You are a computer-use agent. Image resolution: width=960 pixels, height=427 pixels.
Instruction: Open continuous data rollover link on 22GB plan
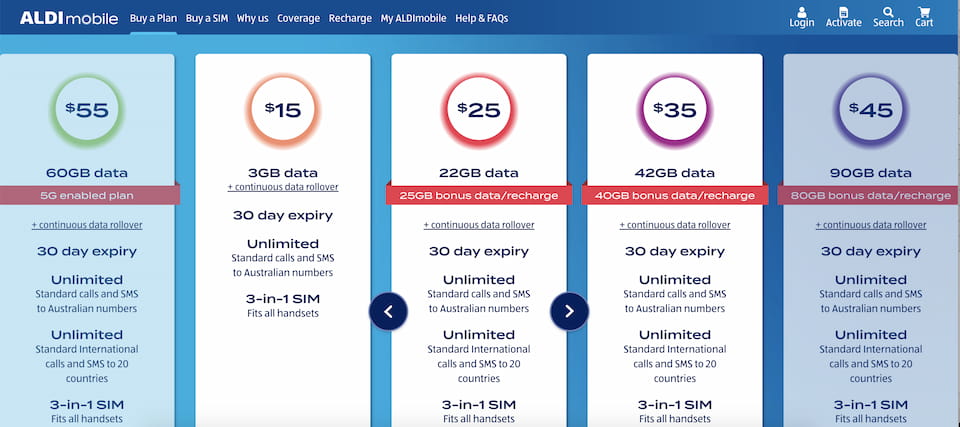coord(479,225)
